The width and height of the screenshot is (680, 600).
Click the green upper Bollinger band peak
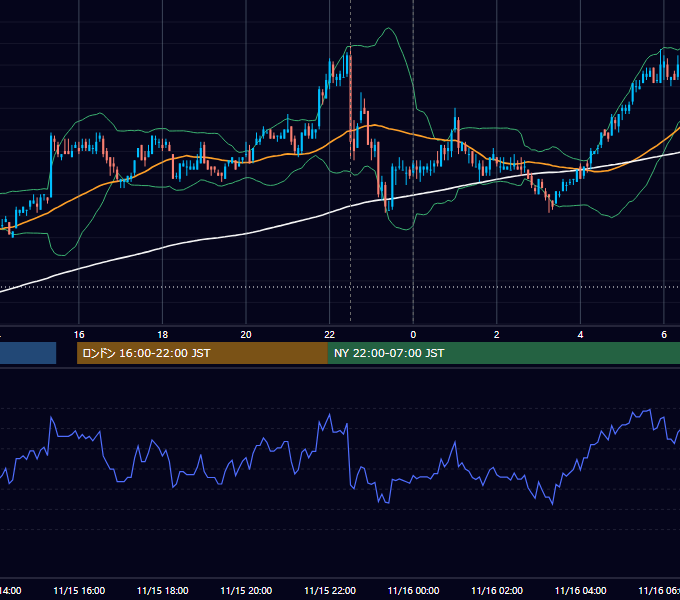pyautogui.click(x=388, y=29)
